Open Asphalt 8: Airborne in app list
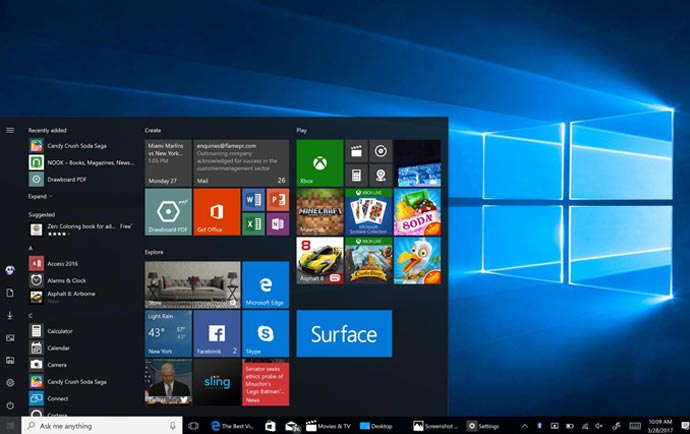690x434 pixels. coord(82,297)
